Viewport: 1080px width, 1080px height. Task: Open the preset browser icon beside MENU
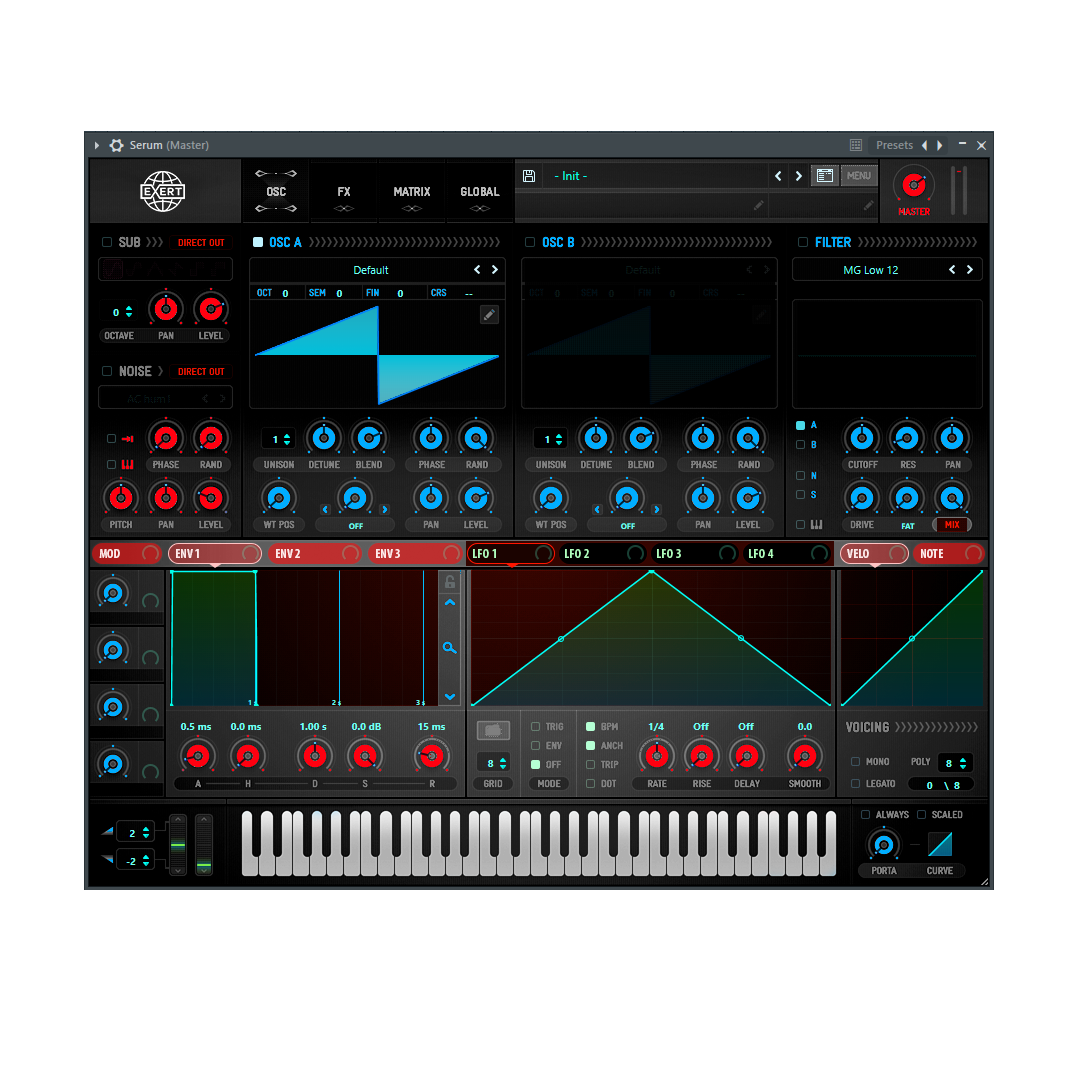pos(824,176)
